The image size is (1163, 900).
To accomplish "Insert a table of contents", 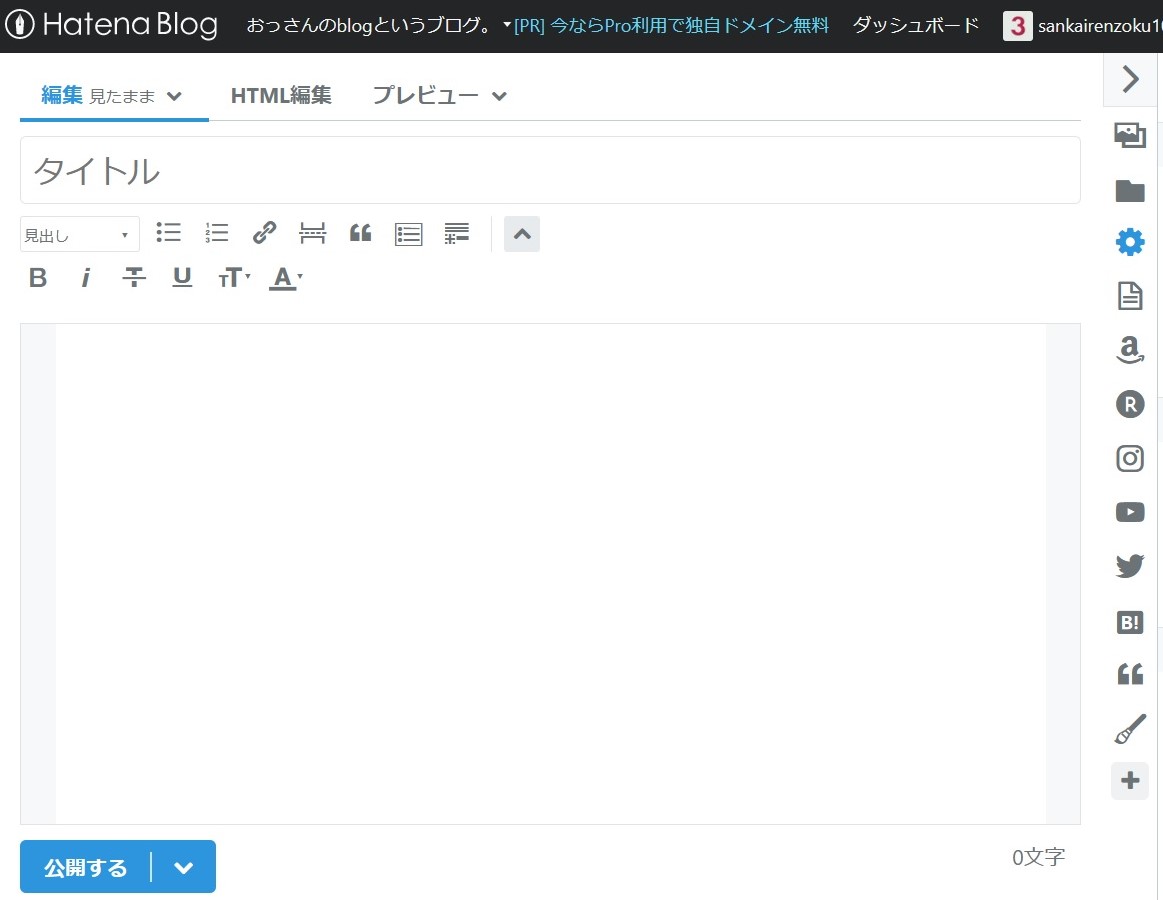I will 409,234.
